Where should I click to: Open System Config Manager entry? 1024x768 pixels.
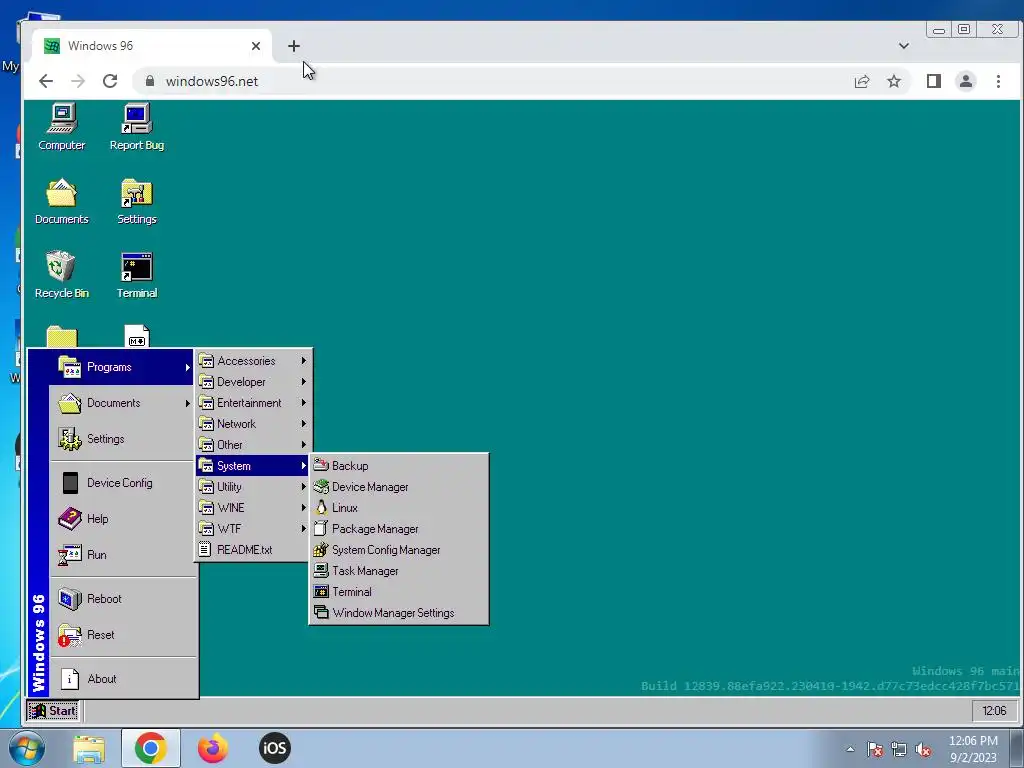(398, 550)
